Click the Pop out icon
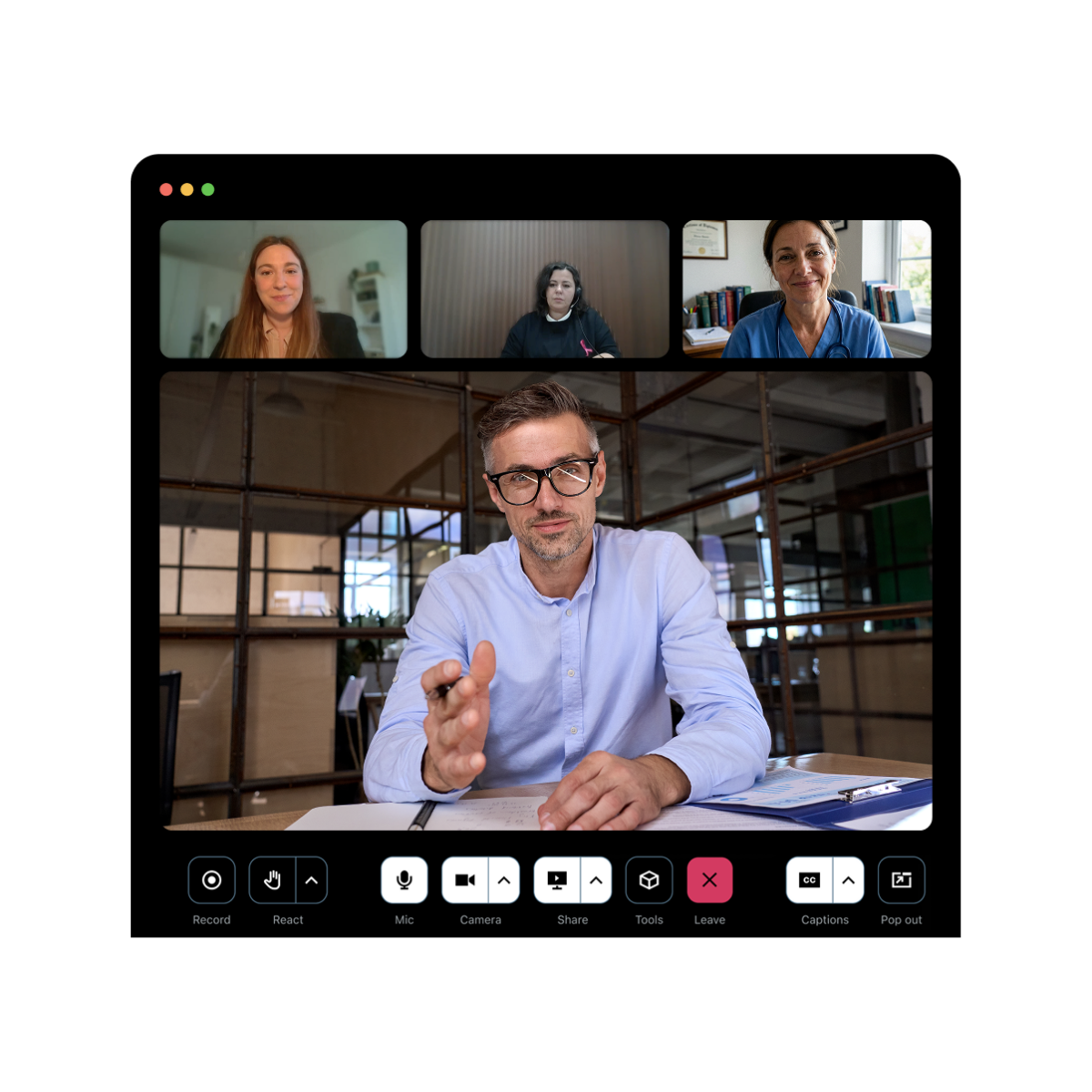 pos(901,880)
